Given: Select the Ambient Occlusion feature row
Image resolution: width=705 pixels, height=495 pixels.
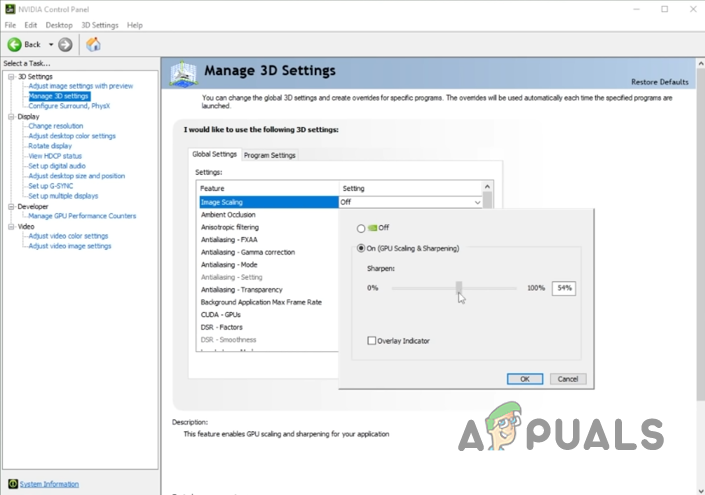Looking at the screenshot, I should pyautogui.click(x=268, y=215).
